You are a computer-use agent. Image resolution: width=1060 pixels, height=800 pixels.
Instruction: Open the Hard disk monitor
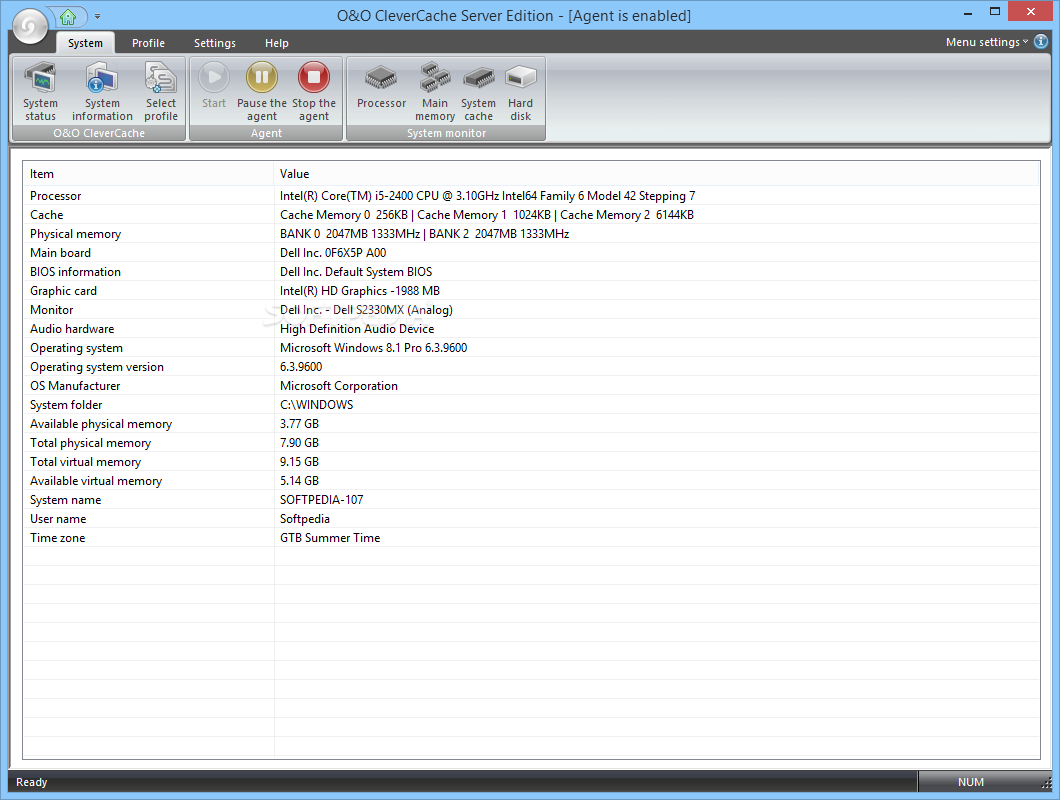tap(521, 92)
